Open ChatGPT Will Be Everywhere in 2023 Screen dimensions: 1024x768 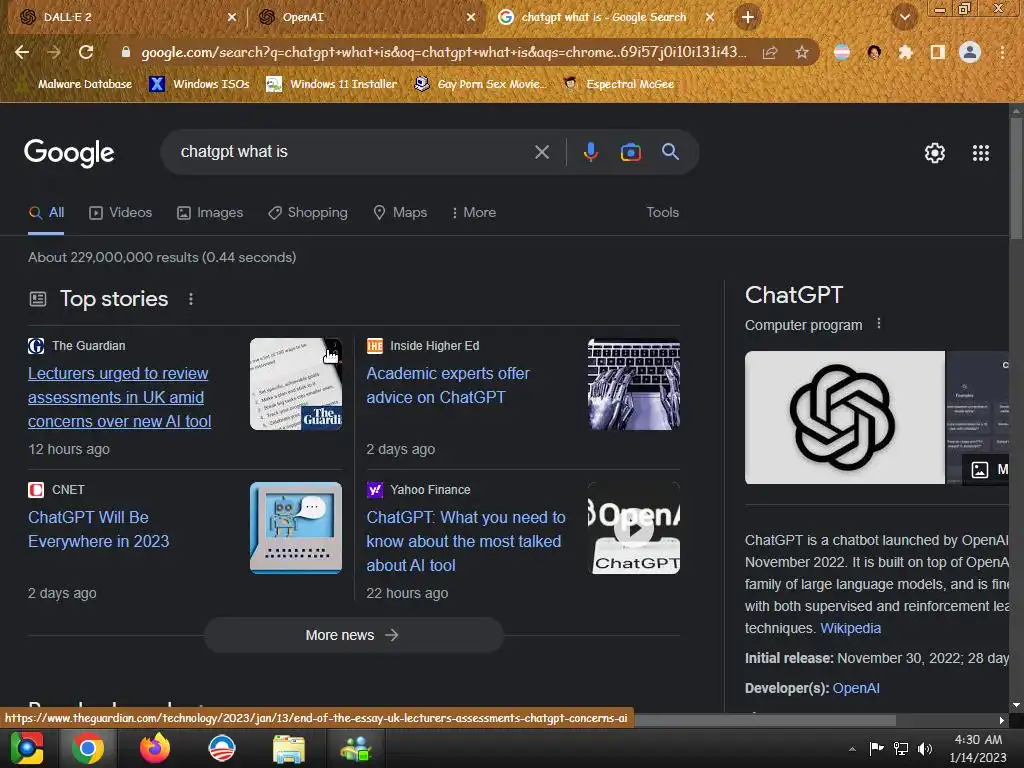point(99,529)
